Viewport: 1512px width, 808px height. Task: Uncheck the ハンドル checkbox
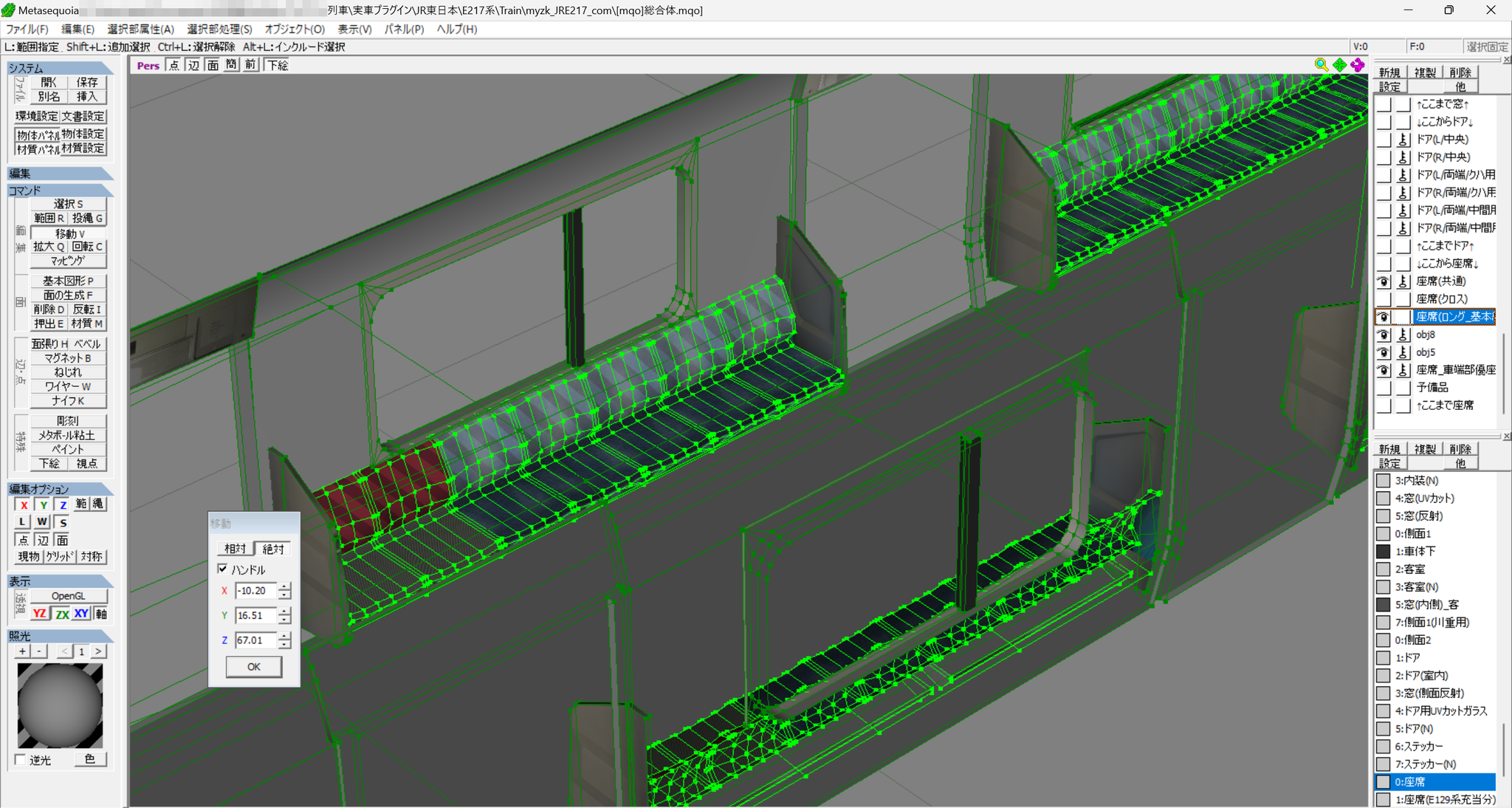click(223, 569)
